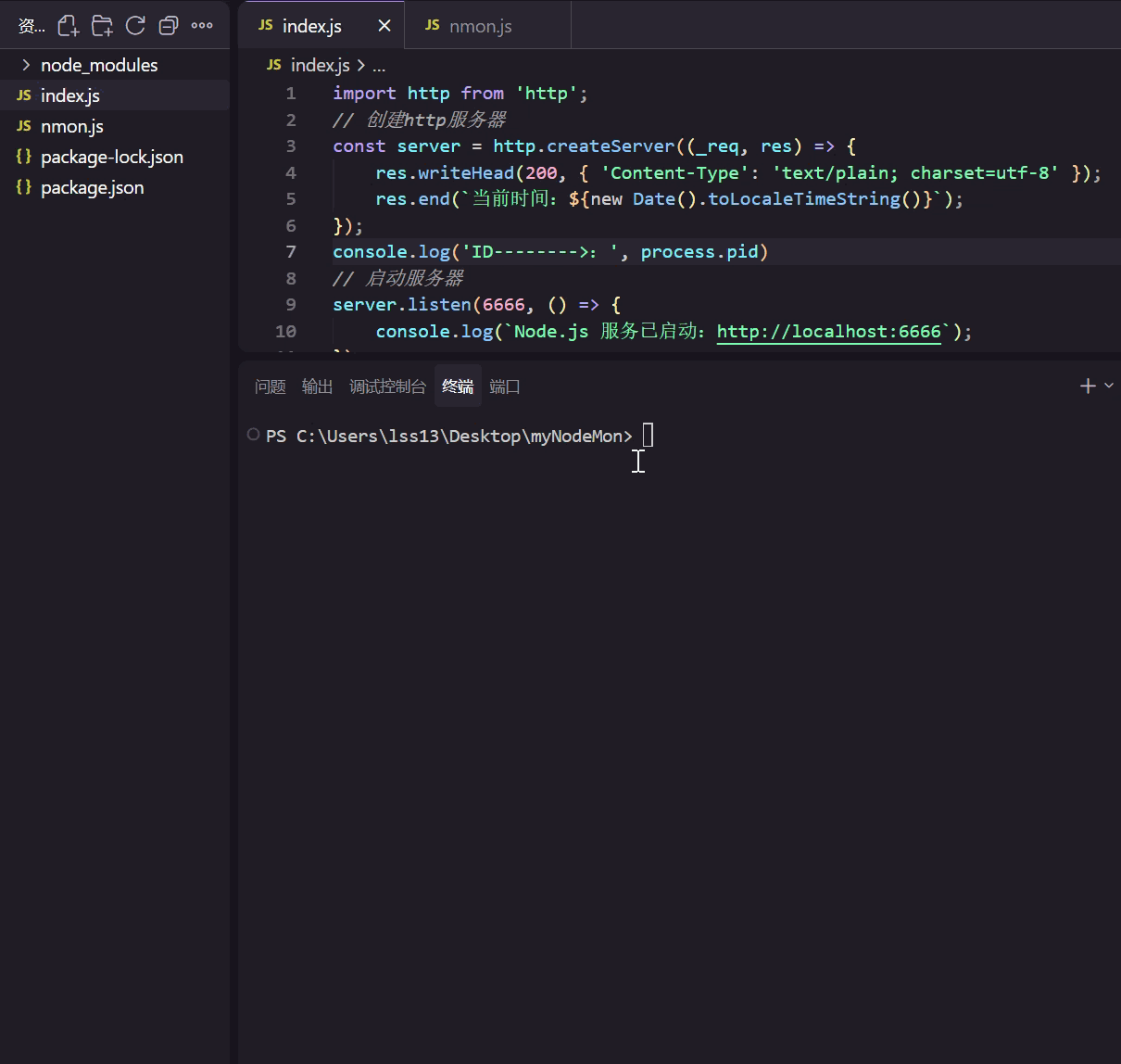Image resolution: width=1121 pixels, height=1064 pixels.
Task: Open index.js from the file tree
Action: [115, 95]
